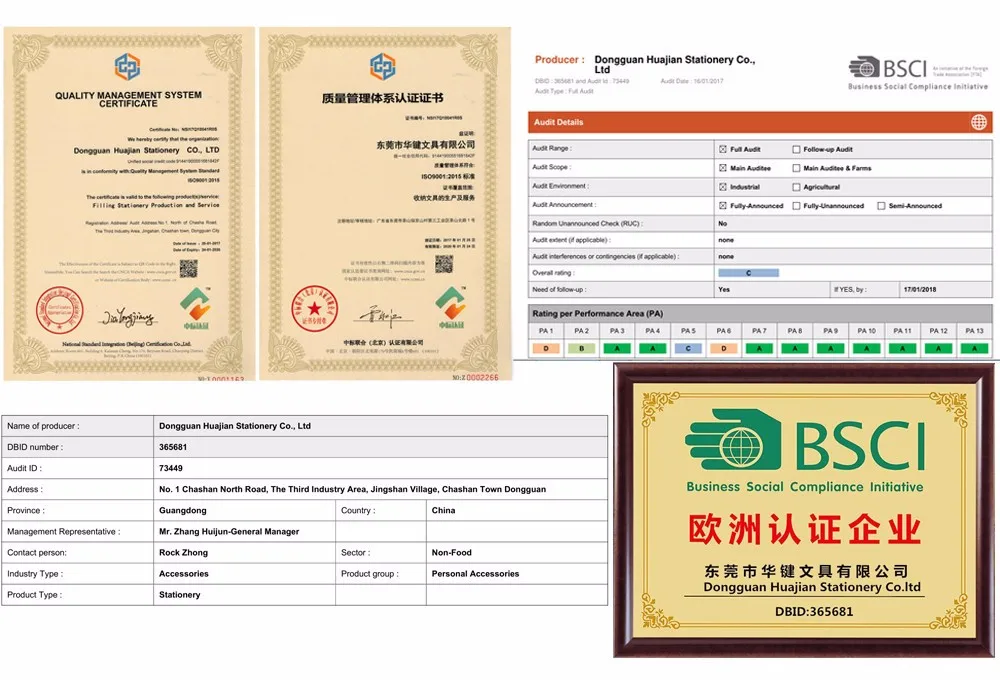Click the DBID:365681 text on the plaque
This screenshot has width=1000, height=680.
click(814, 611)
